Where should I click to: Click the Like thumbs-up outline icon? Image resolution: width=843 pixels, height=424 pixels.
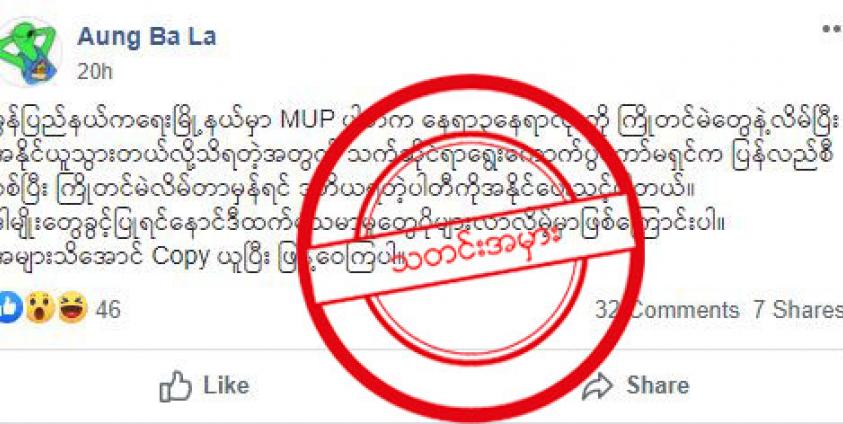(175, 386)
